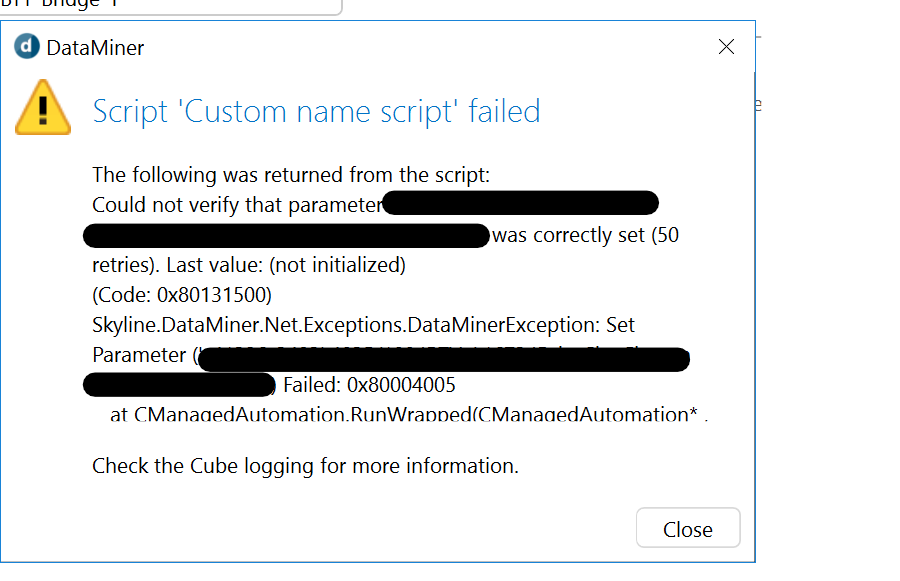Click the redacted bar before "was correctly set"
Screen dimensions: 900x581
tap(286, 236)
